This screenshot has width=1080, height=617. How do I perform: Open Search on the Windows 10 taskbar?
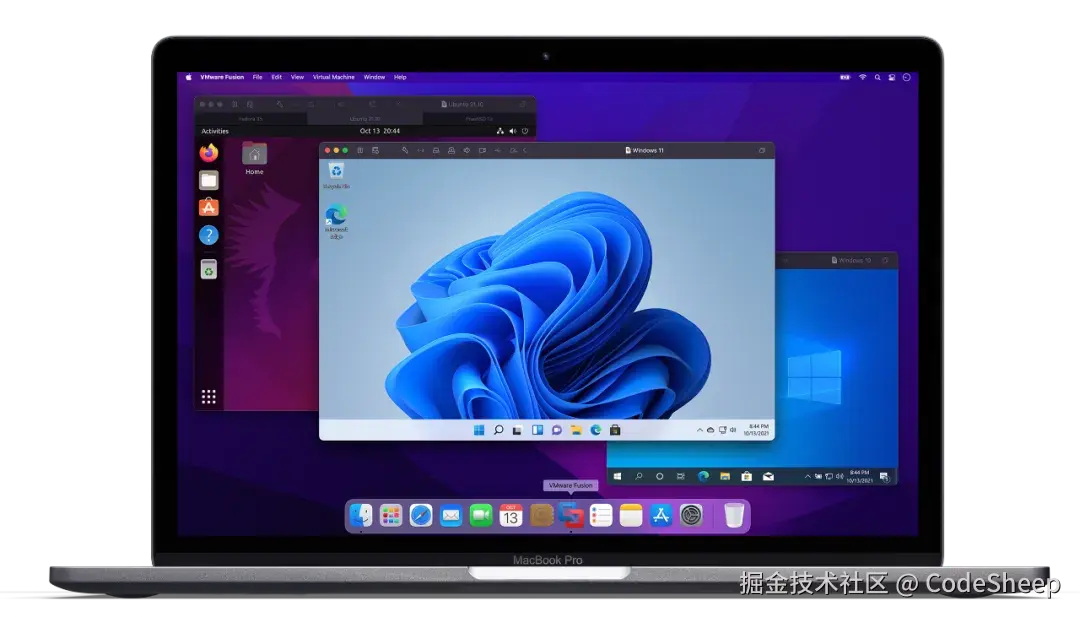coord(638,477)
